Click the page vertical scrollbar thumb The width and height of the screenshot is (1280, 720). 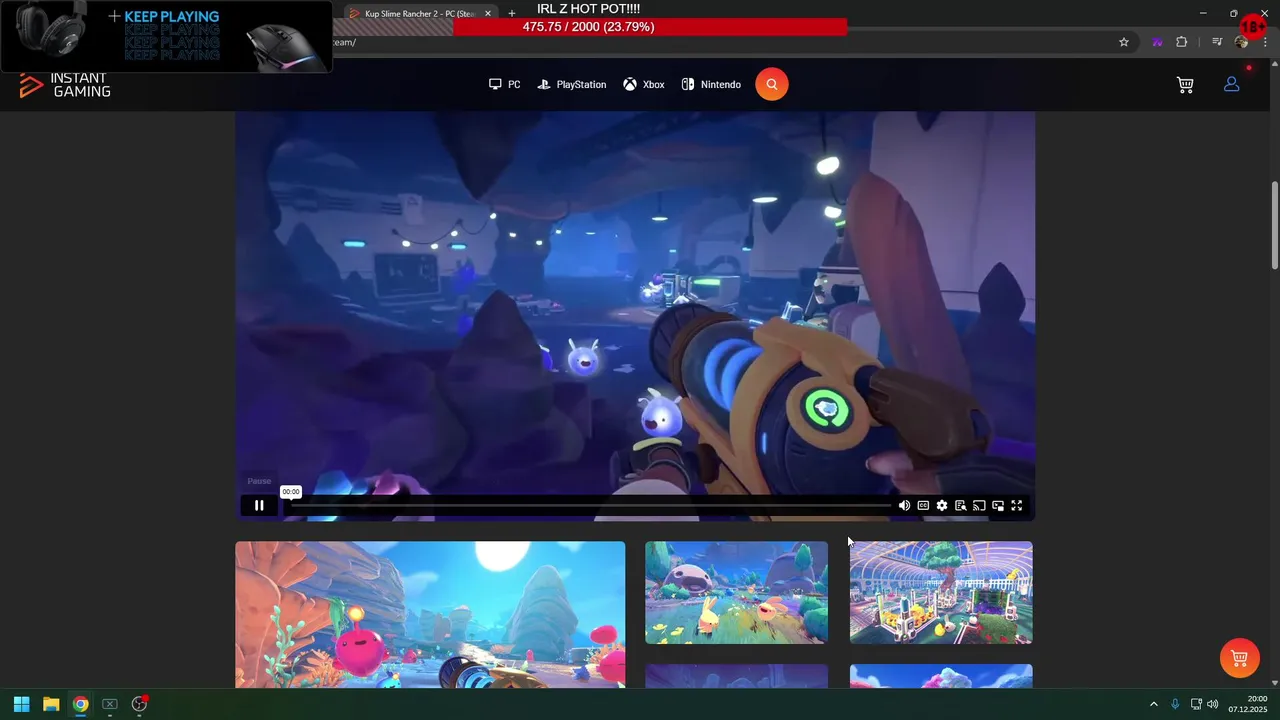coord(1275,225)
